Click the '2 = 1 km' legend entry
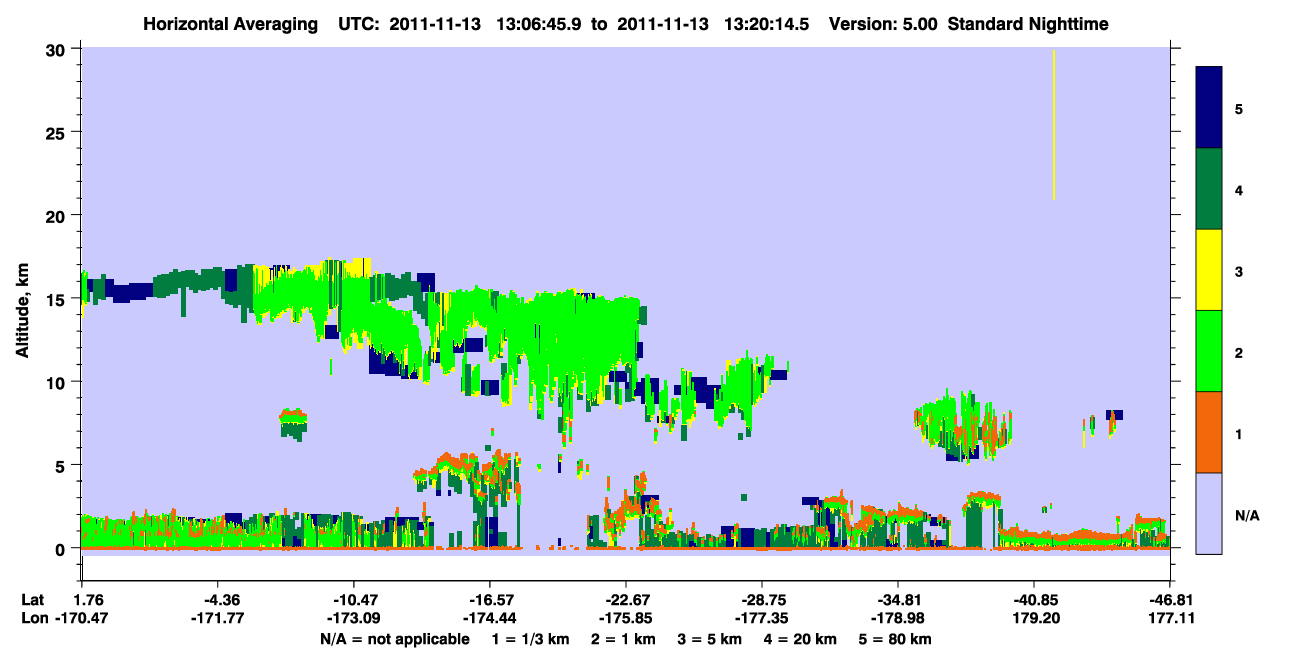The height and width of the screenshot is (667, 1300). click(x=623, y=639)
